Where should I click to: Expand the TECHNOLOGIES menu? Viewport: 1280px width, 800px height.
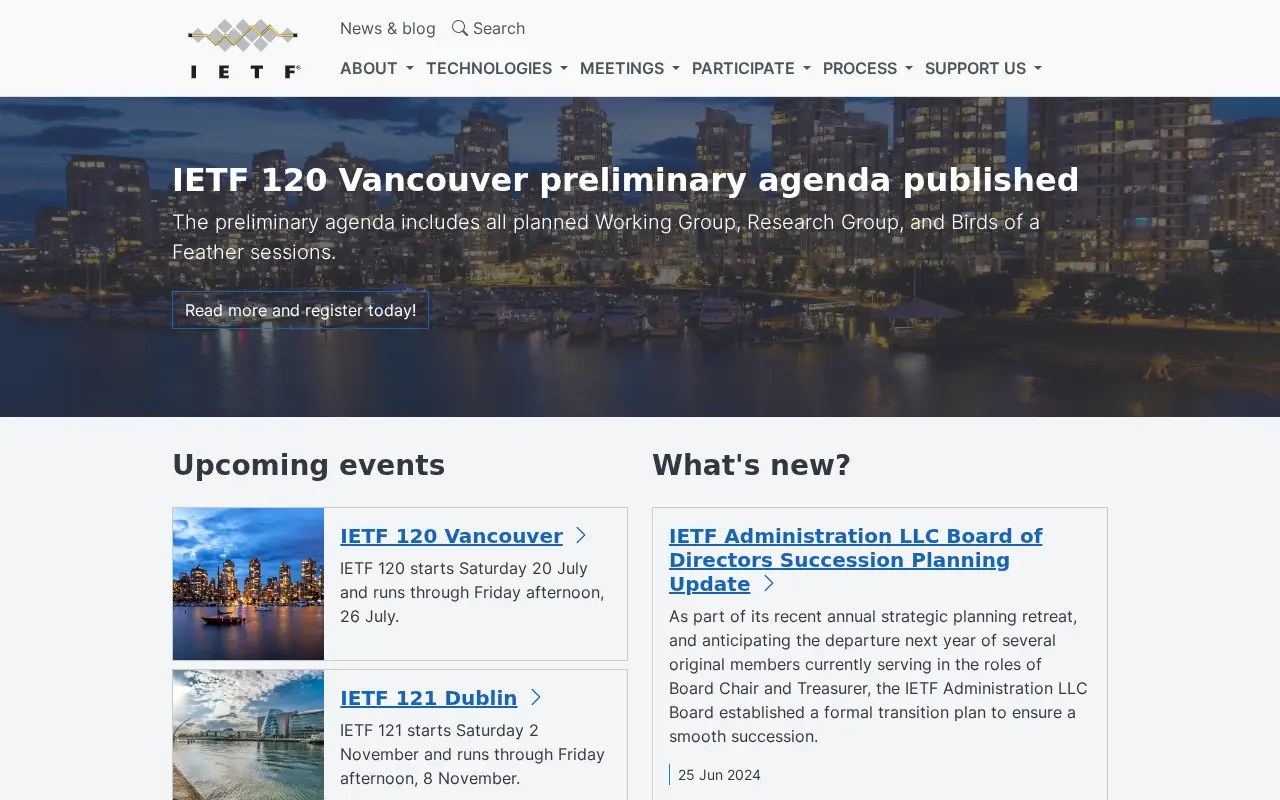tap(496, 68)
